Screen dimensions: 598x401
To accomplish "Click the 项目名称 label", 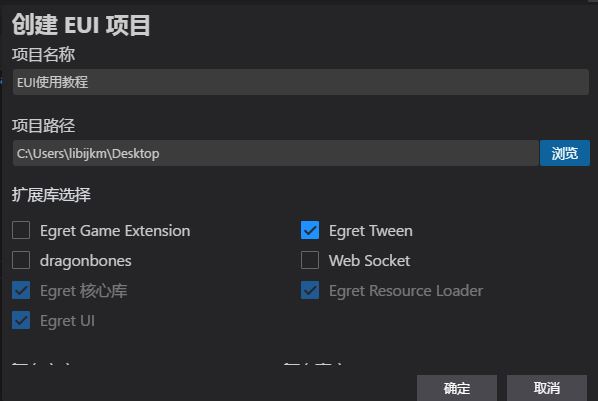I will [43, 55].
